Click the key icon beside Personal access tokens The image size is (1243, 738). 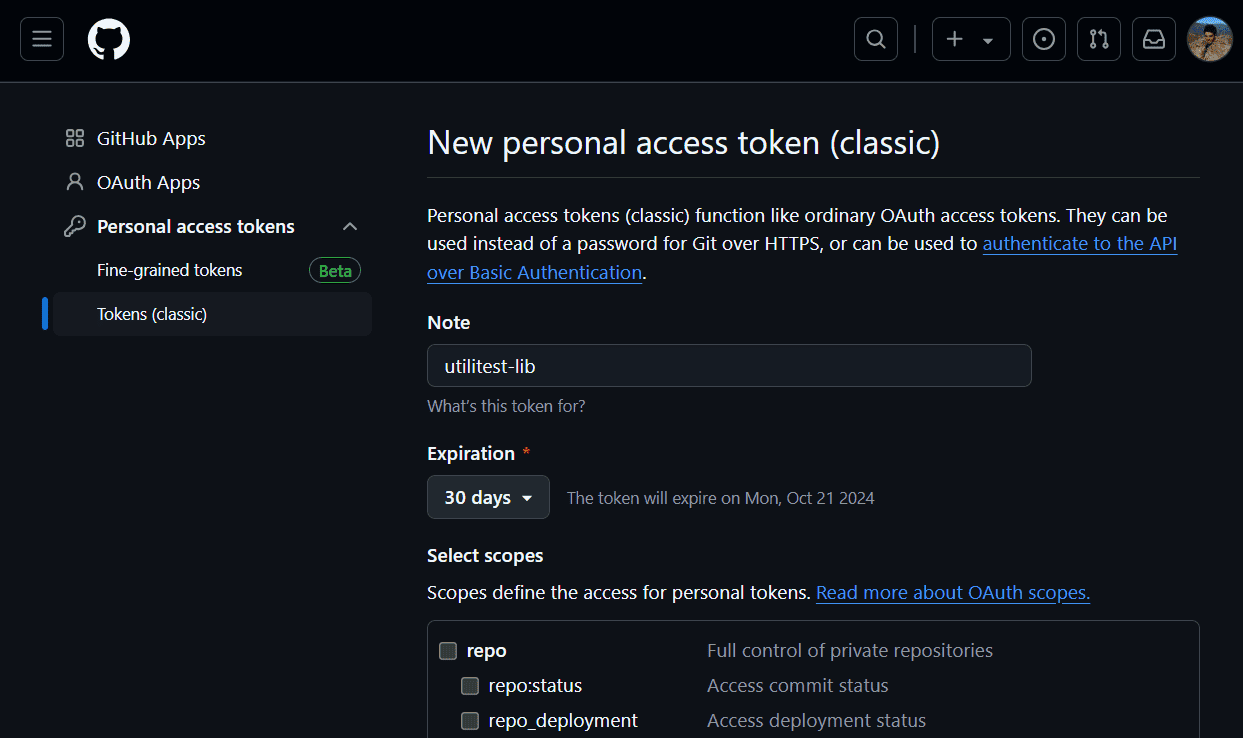[75, 227]
